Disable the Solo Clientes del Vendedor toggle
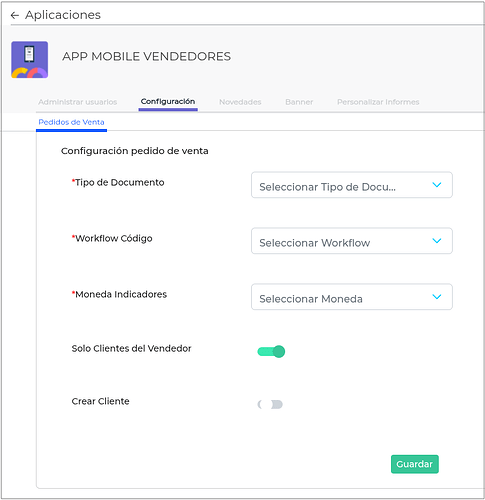Image resolution: width=485 pixels, height=500 pixels. [271, 351]
